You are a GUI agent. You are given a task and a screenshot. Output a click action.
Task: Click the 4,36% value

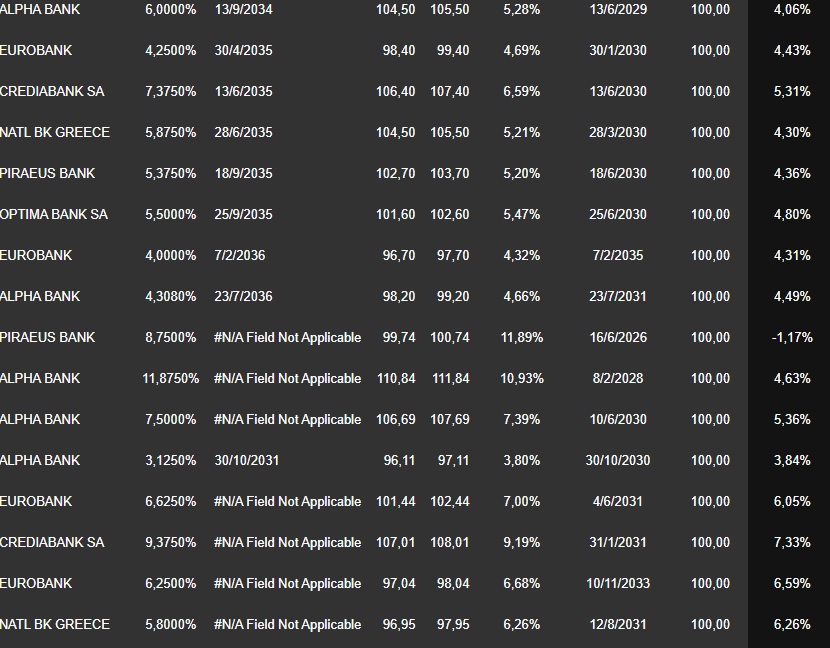click(792, 174)
